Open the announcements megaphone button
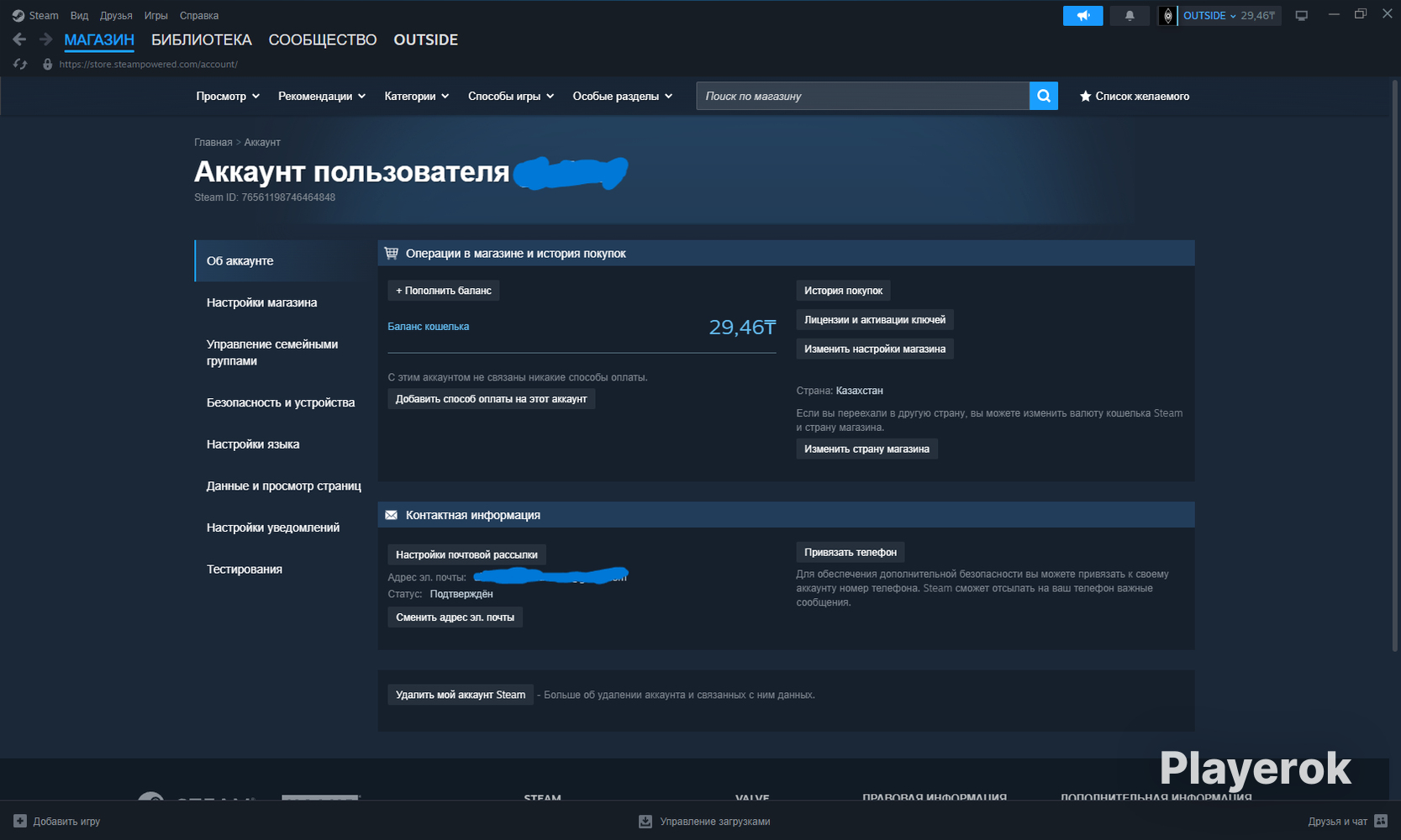1401x840 pixels. 1082,15
